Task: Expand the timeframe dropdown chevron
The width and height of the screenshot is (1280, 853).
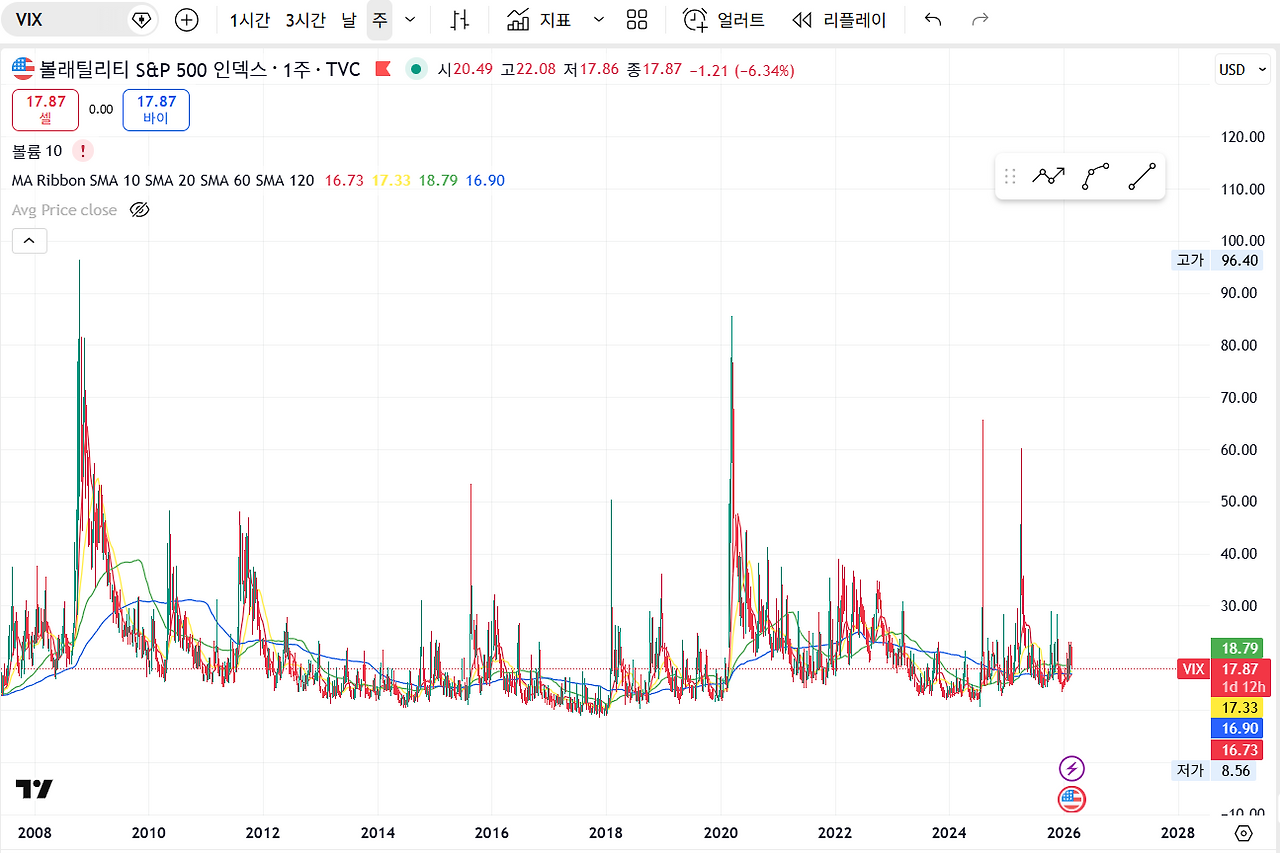Action: [410, 20]
